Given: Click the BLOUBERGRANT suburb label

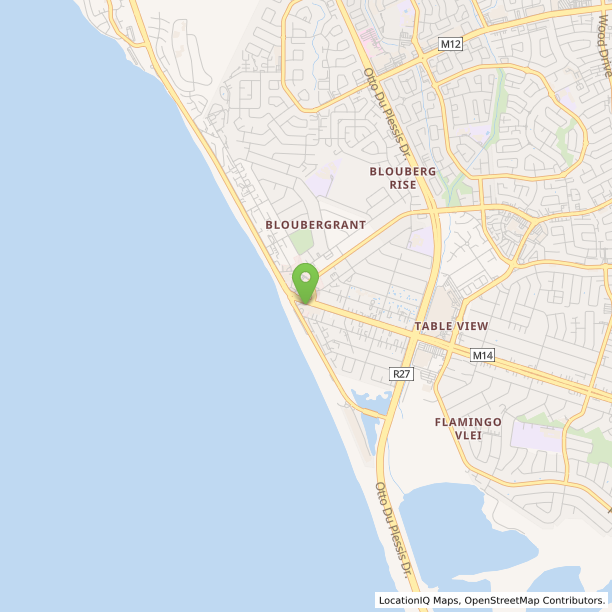Looking at the screenshot, I should (x=316, y=225).
